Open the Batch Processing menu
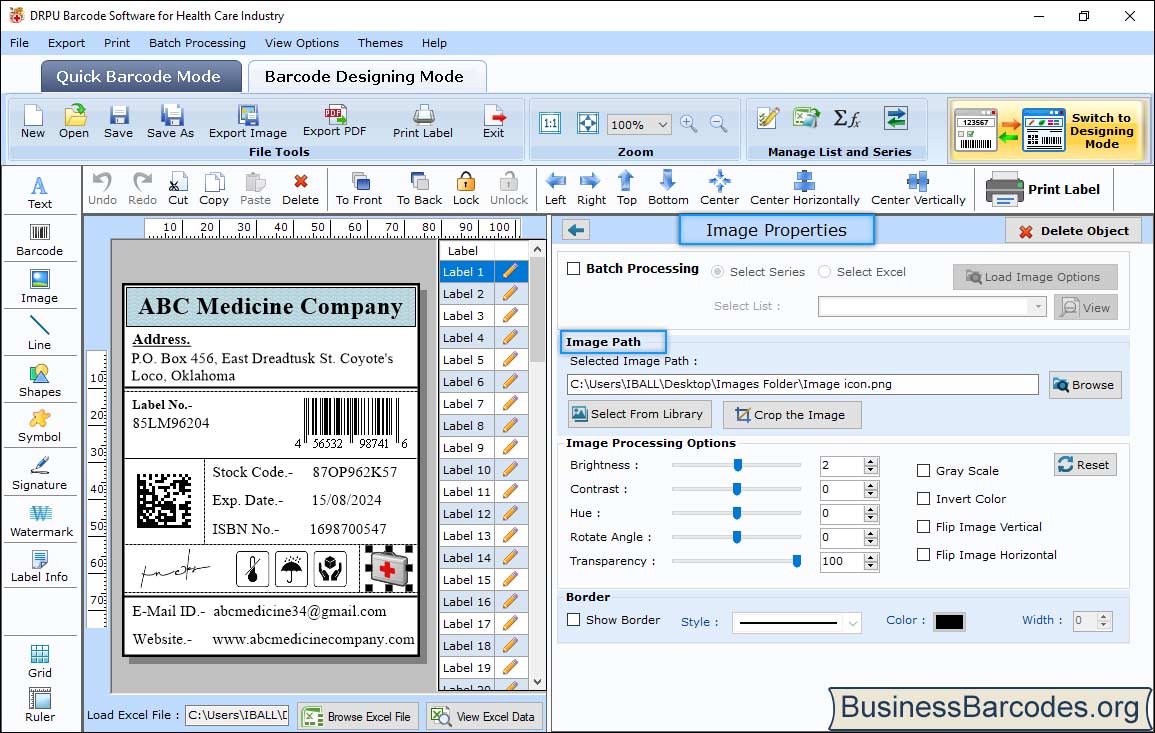Viewport: 1155px width, 733px height. tap(197, 43)
